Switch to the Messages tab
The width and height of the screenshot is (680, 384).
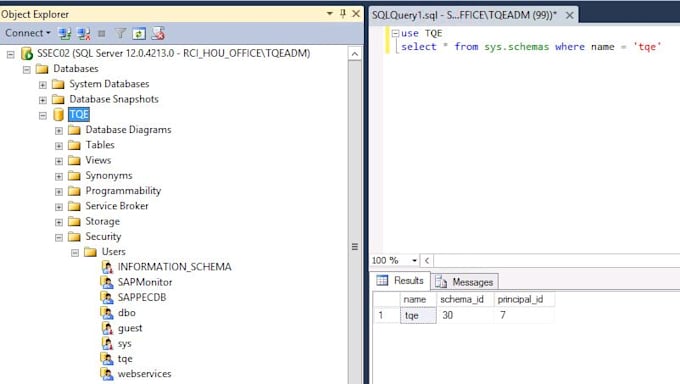point(464,282)
